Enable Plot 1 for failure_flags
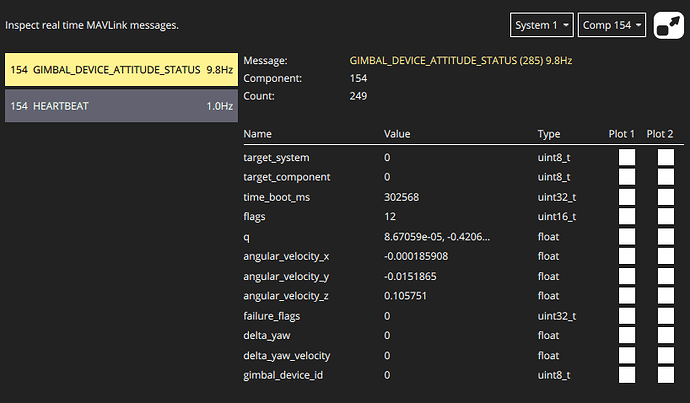 tap(627, 315)
